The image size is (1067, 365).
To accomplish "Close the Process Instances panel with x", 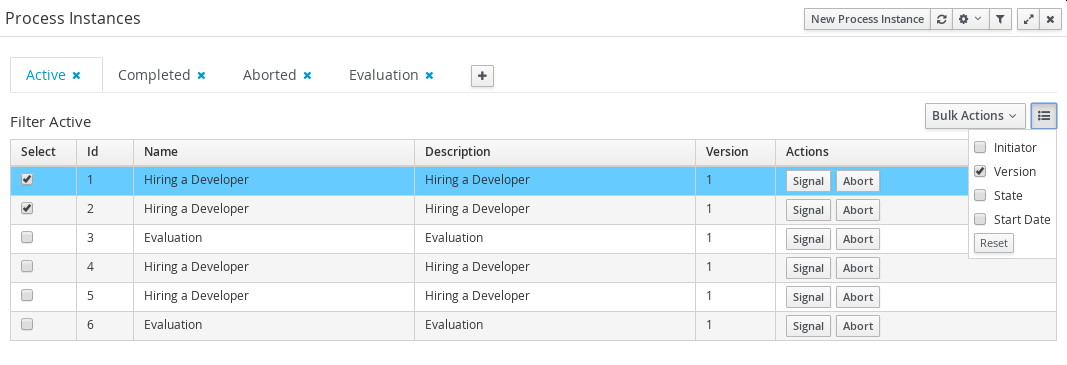I will point(1050,19).
